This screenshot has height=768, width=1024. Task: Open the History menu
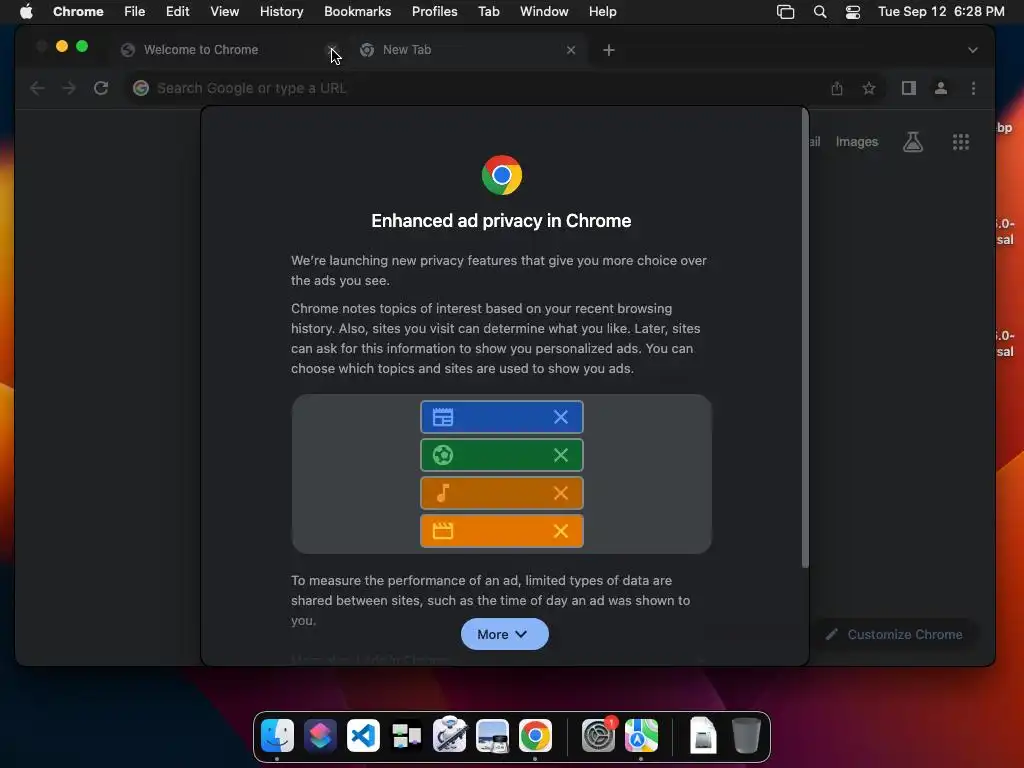[x=281, y=12]
